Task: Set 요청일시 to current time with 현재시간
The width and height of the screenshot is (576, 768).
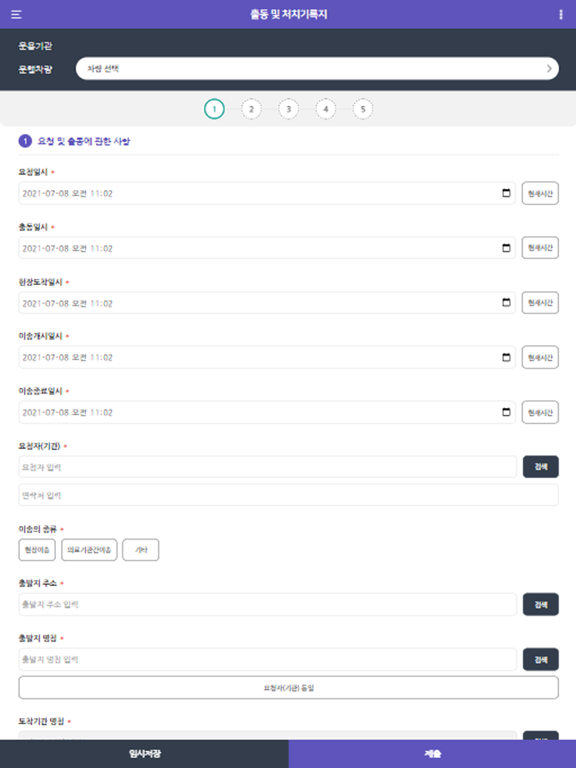Action: (540, 193)
